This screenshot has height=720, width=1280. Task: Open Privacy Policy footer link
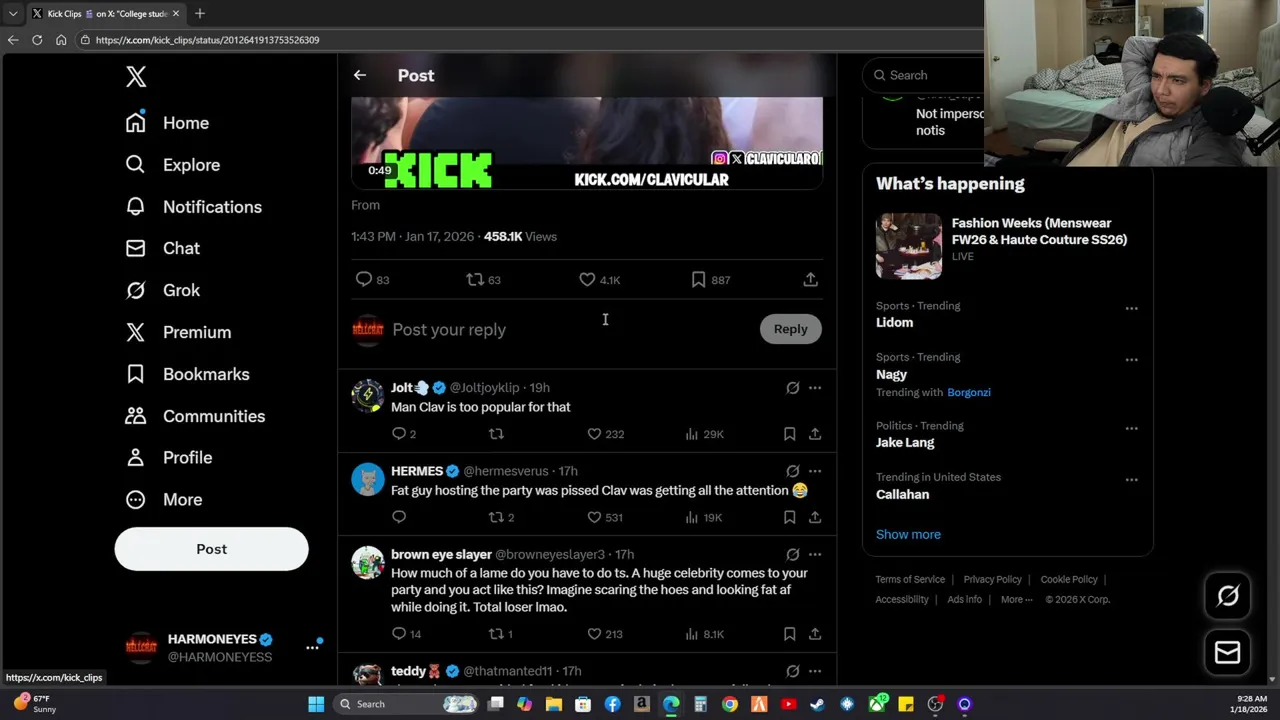click(x=992, y=579)
